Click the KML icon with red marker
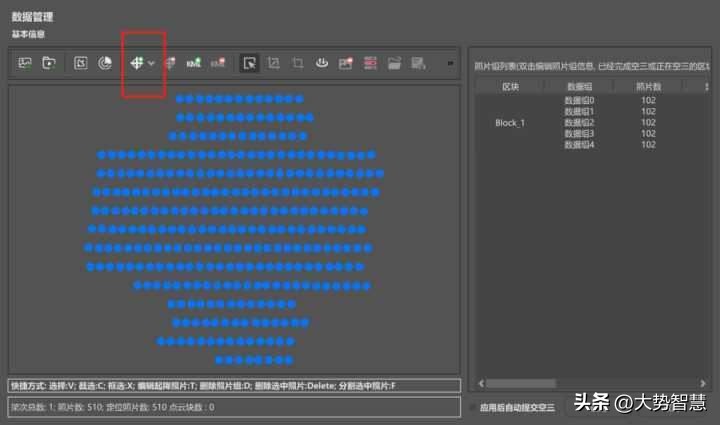 click(218, 63)
